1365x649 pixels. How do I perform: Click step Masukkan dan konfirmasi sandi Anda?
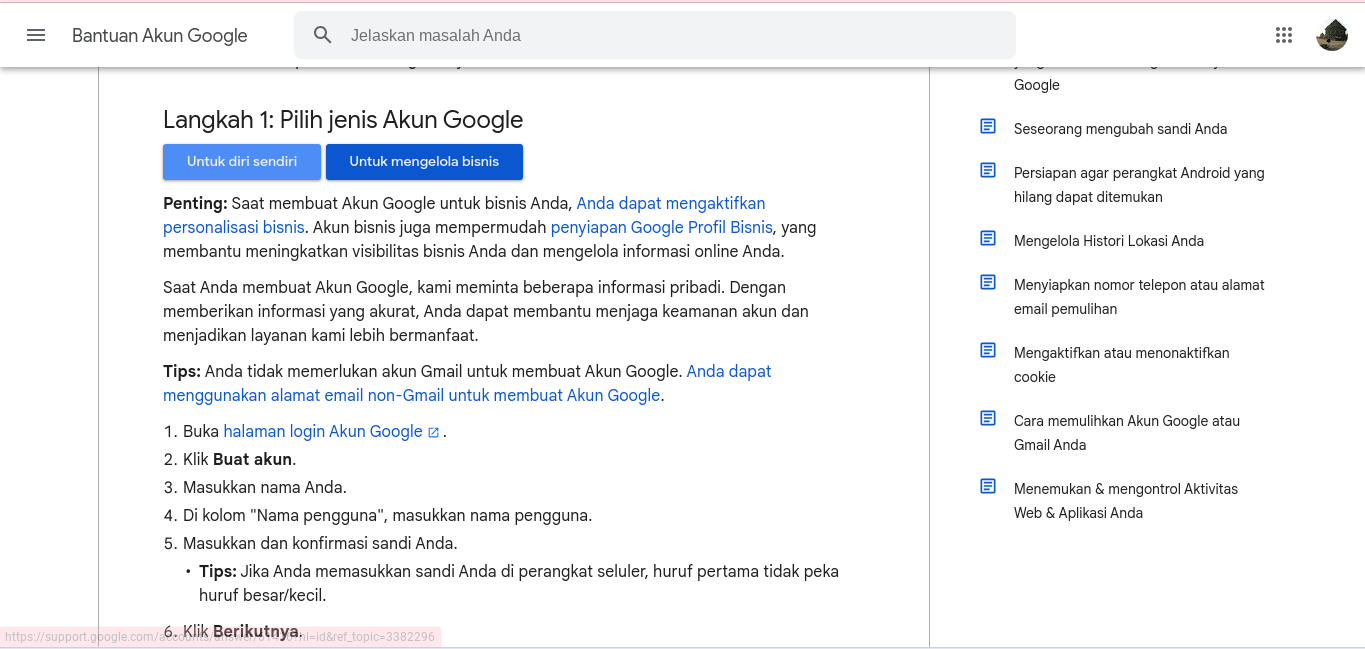(320, 543)
